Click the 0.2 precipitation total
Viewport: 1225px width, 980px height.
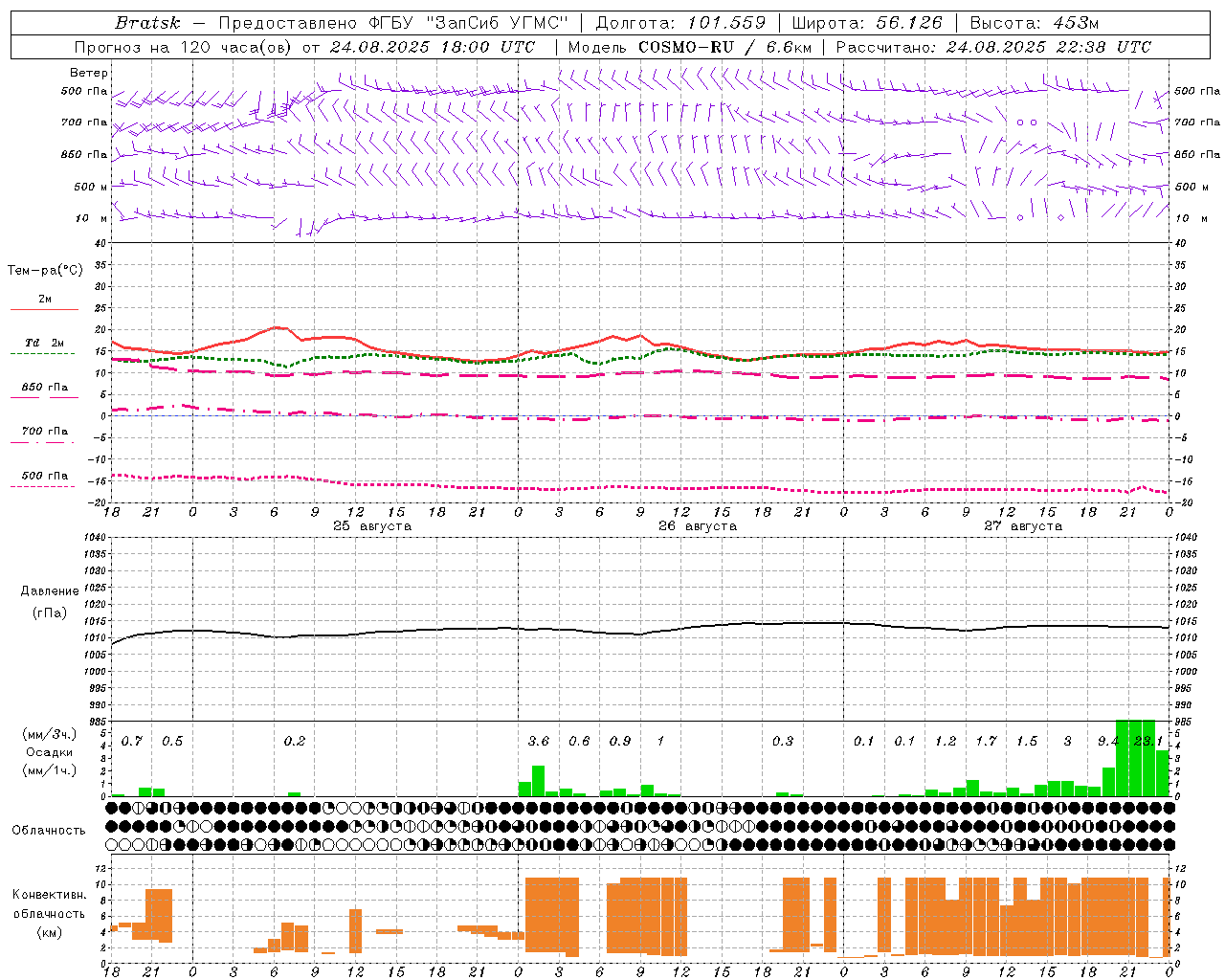[295, 742]
